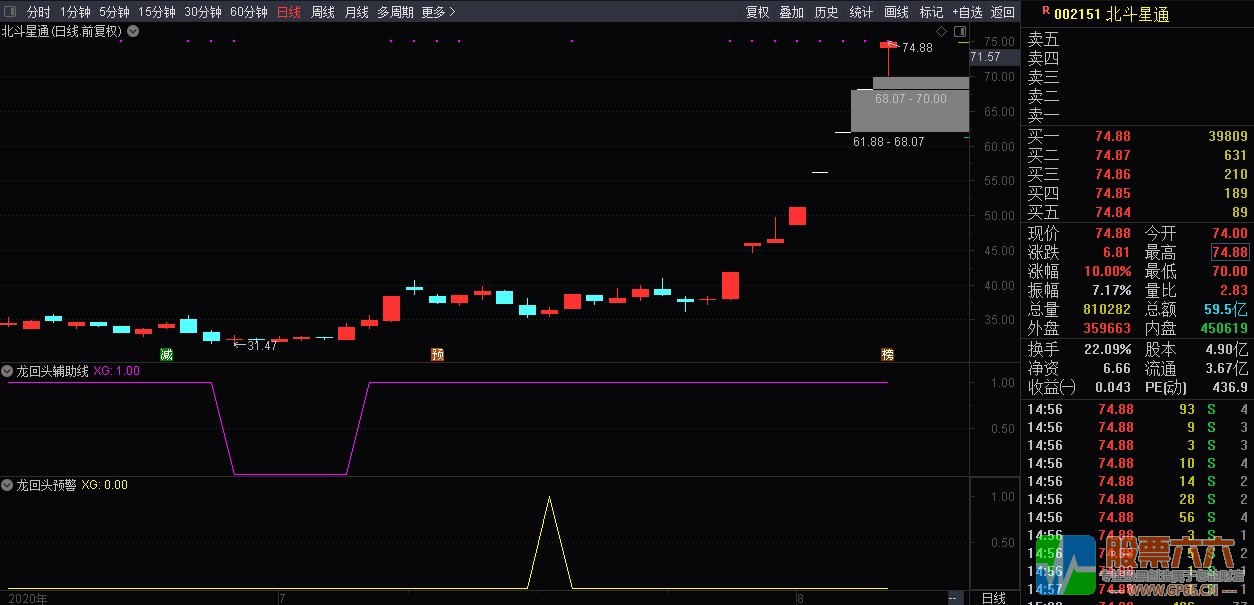Click 返回 to go back

click(x=1003, y=12)
